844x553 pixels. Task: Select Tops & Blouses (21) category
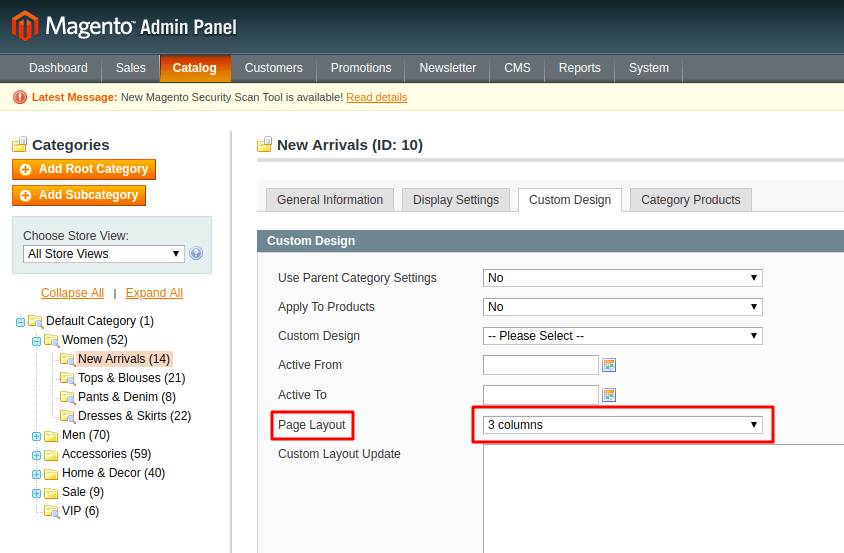coord(131,378)
